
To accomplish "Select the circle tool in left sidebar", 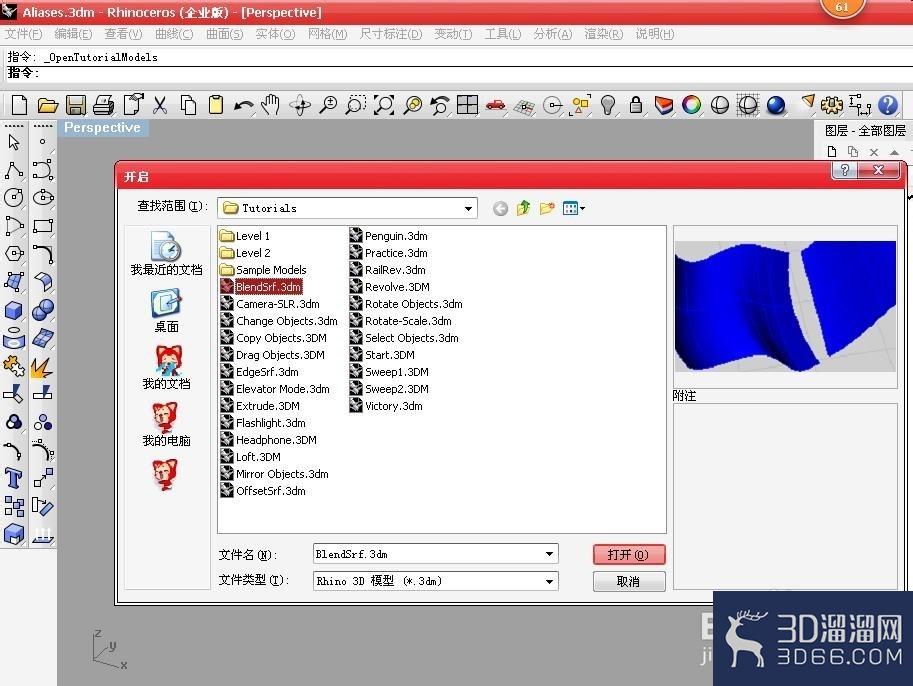I will (x=14, y=198).
